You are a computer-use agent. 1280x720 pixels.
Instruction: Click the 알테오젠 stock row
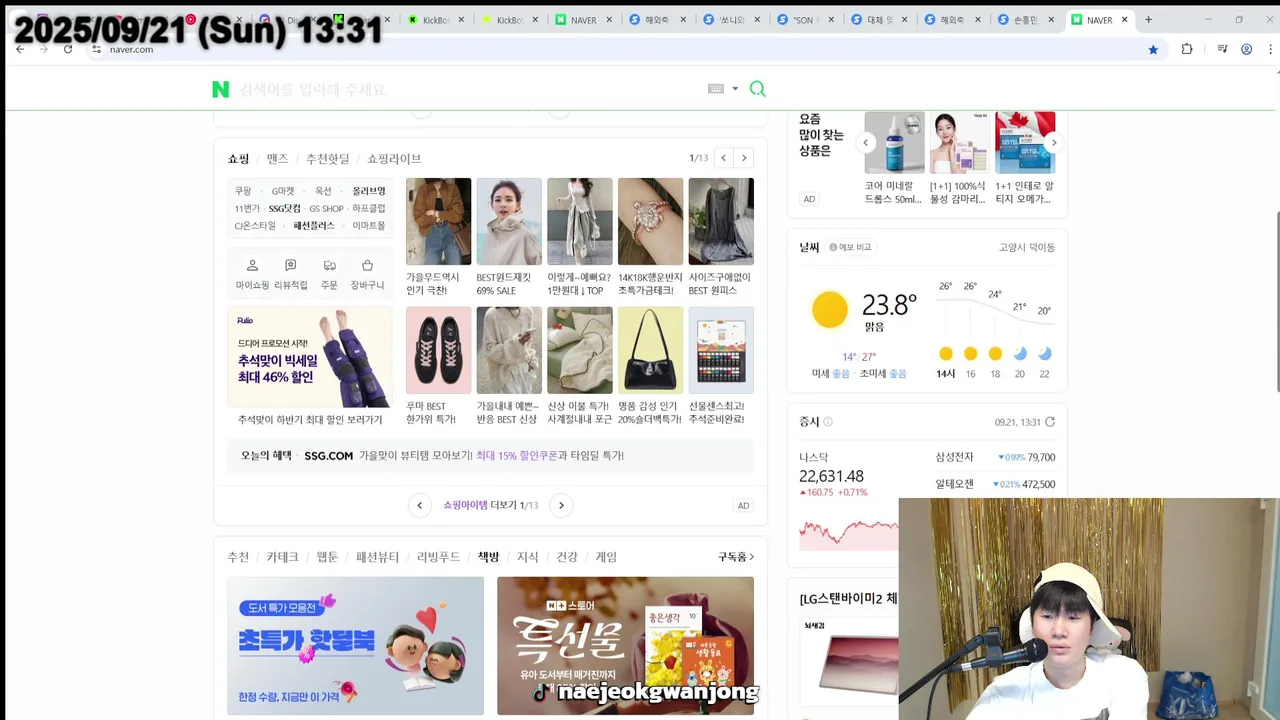[995, 484]
